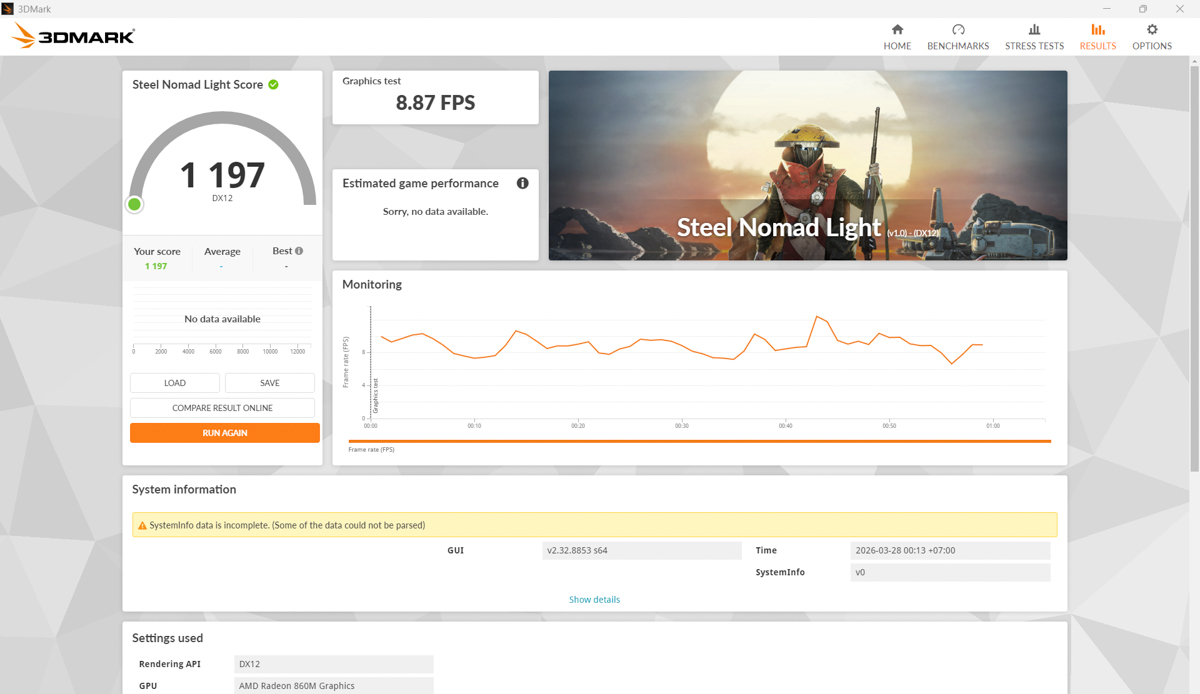The height and width of the screenshot is (694, 1200).
Task: Click the green checkmark beside Steel Nomad Light Score
Action: pyautogui.click(x=272, y=84)
